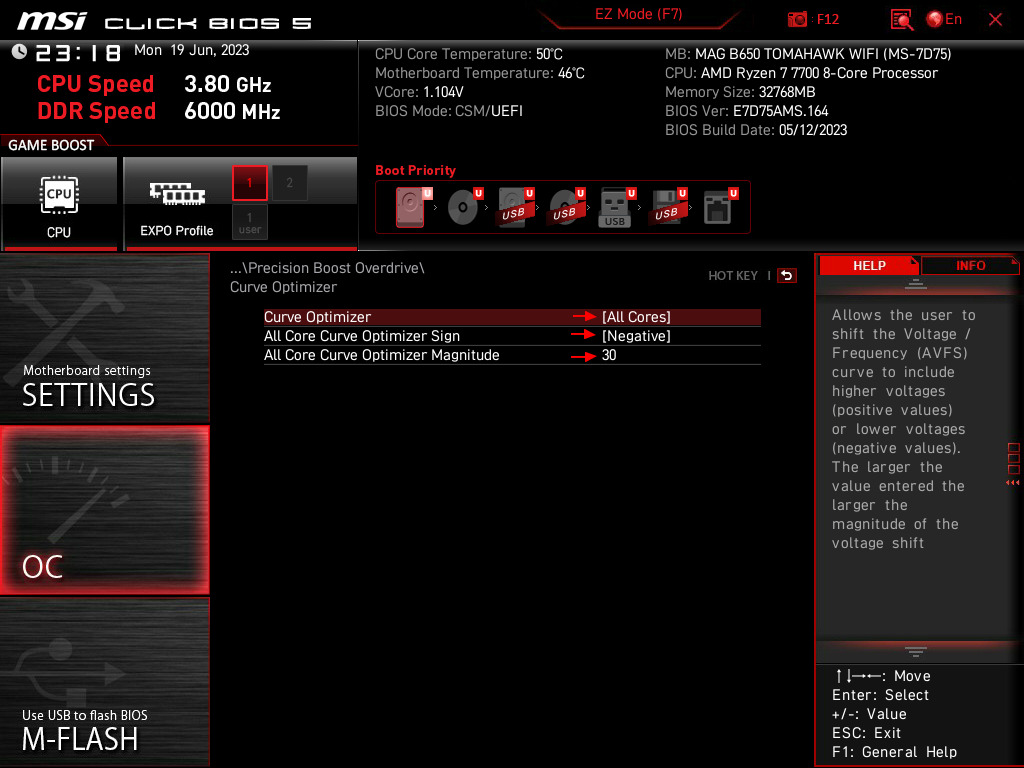Select the USB floppy boot device icon
Screen dimensions: 1024x768
click(668, 207)
